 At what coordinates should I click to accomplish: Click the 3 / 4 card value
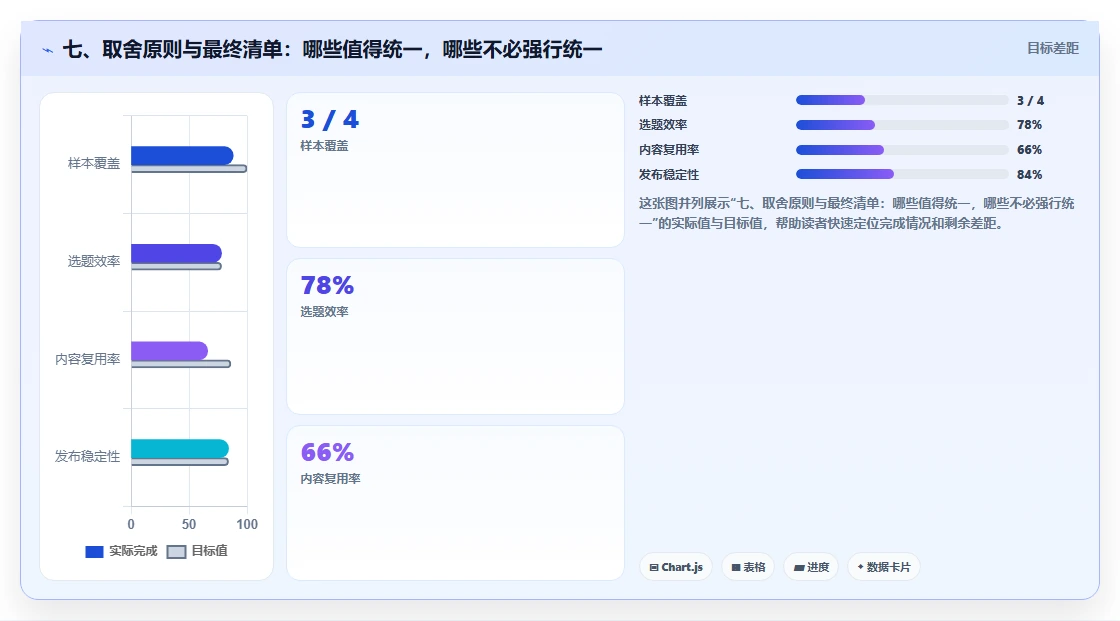tap(330, 119)
